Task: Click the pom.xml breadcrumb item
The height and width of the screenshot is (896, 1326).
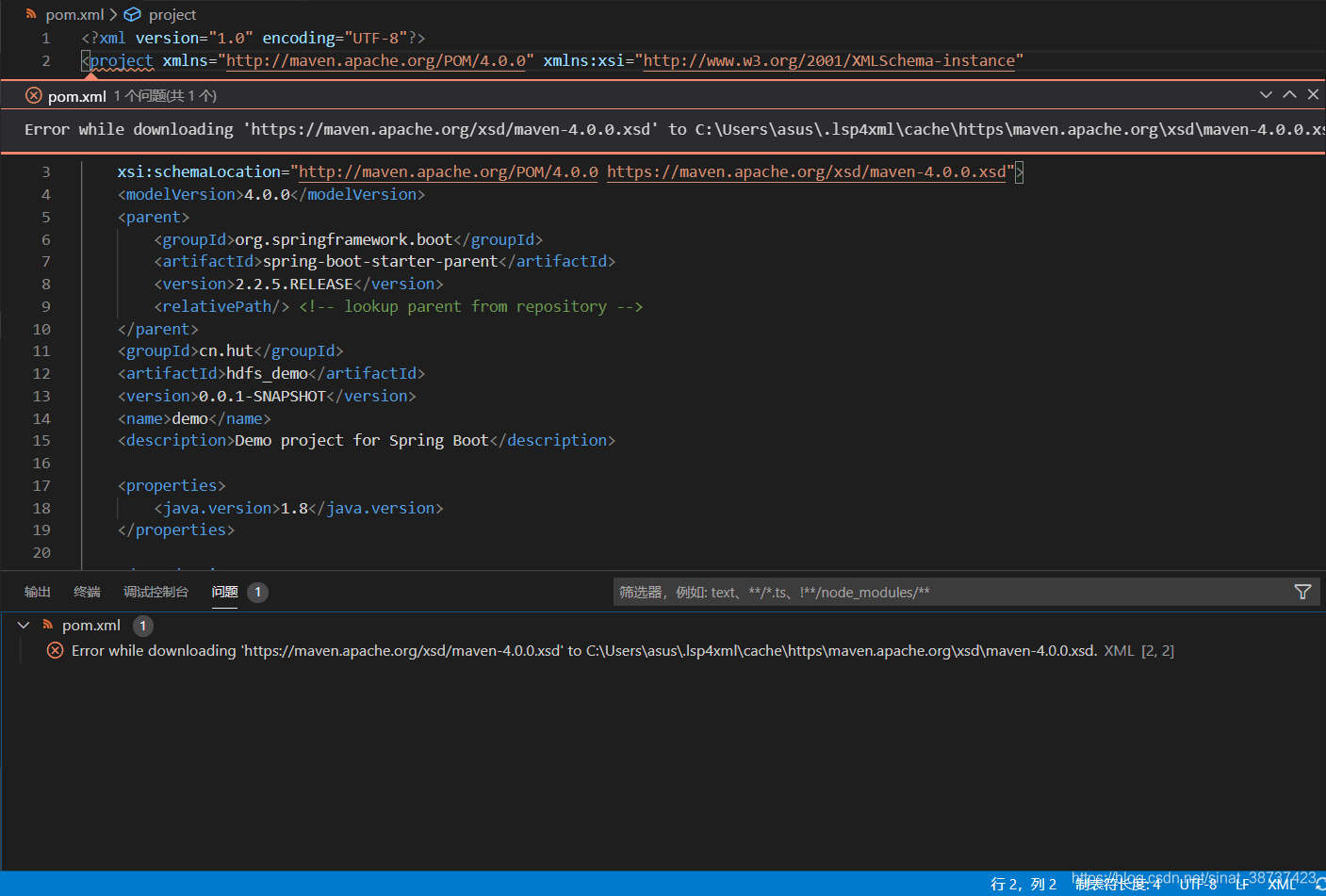Action: (x=74, y=15)
